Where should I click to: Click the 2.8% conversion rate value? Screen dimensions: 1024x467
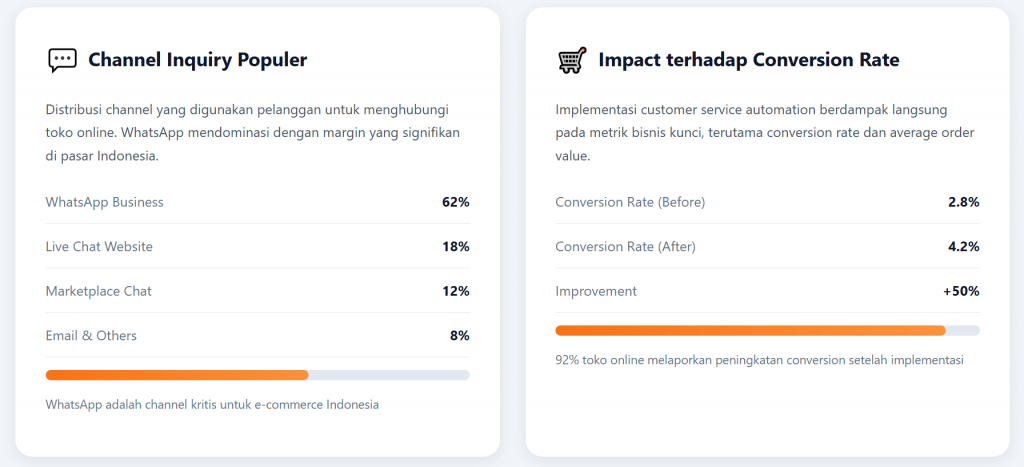pos(963,202)
